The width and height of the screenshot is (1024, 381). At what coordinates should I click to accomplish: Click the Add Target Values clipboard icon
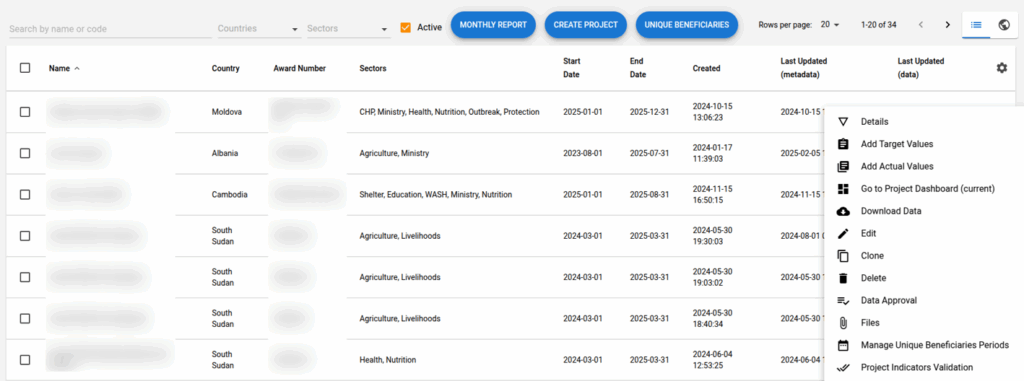pos(842,144)
